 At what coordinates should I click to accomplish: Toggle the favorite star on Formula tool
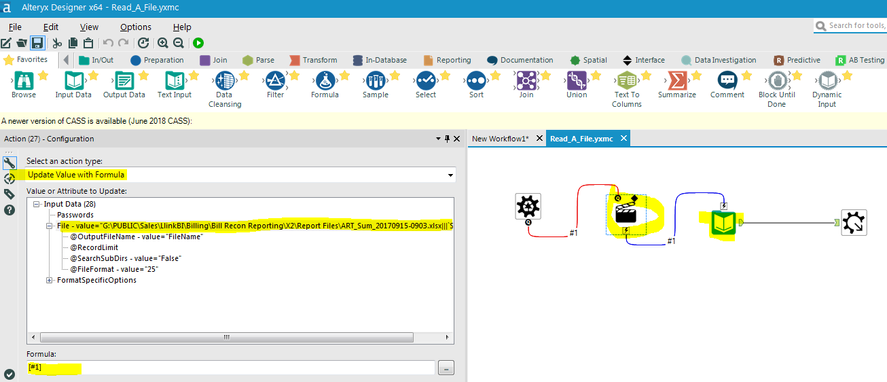coord(345,75)
